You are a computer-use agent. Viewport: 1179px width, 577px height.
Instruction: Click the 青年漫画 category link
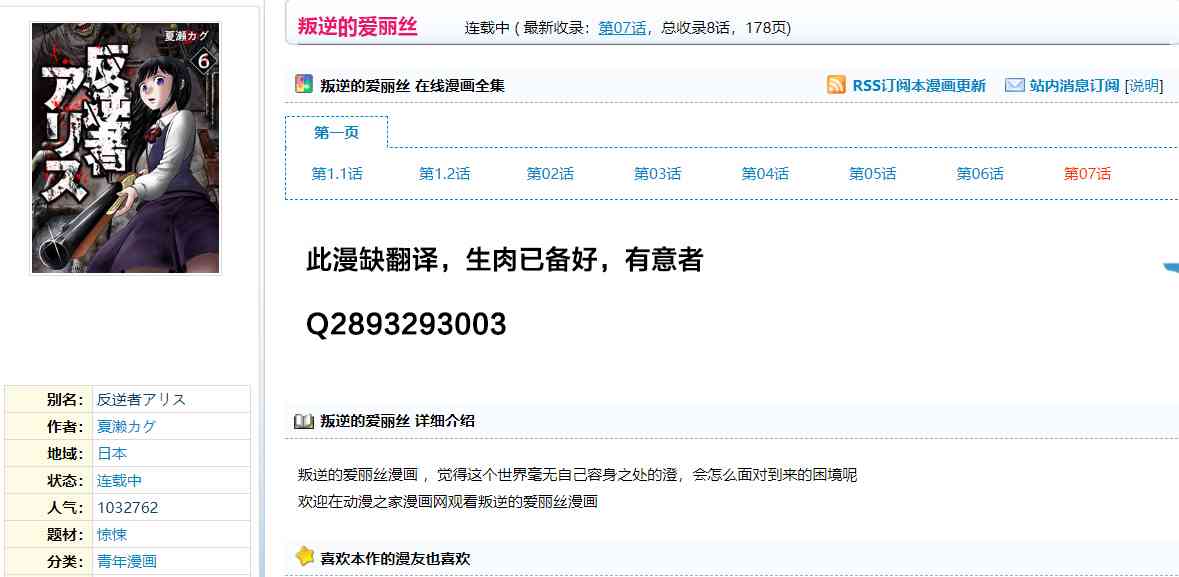126,561
